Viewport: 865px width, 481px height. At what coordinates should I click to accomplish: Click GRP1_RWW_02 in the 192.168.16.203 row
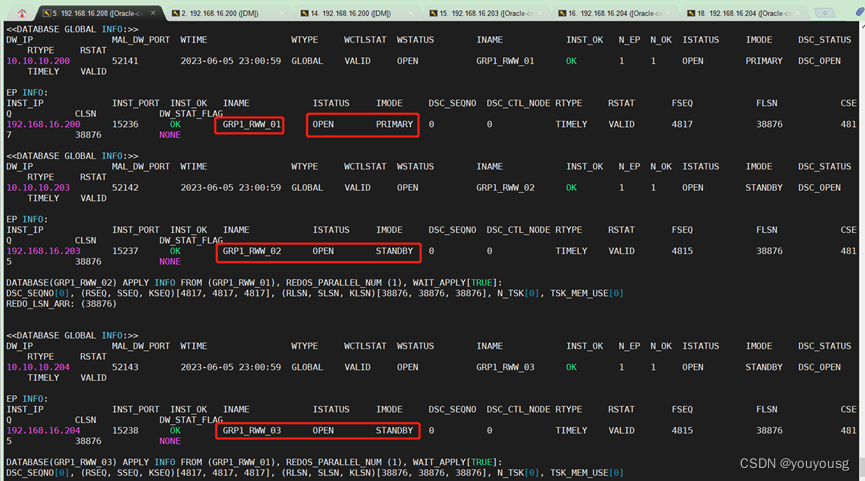click(252, 251)
